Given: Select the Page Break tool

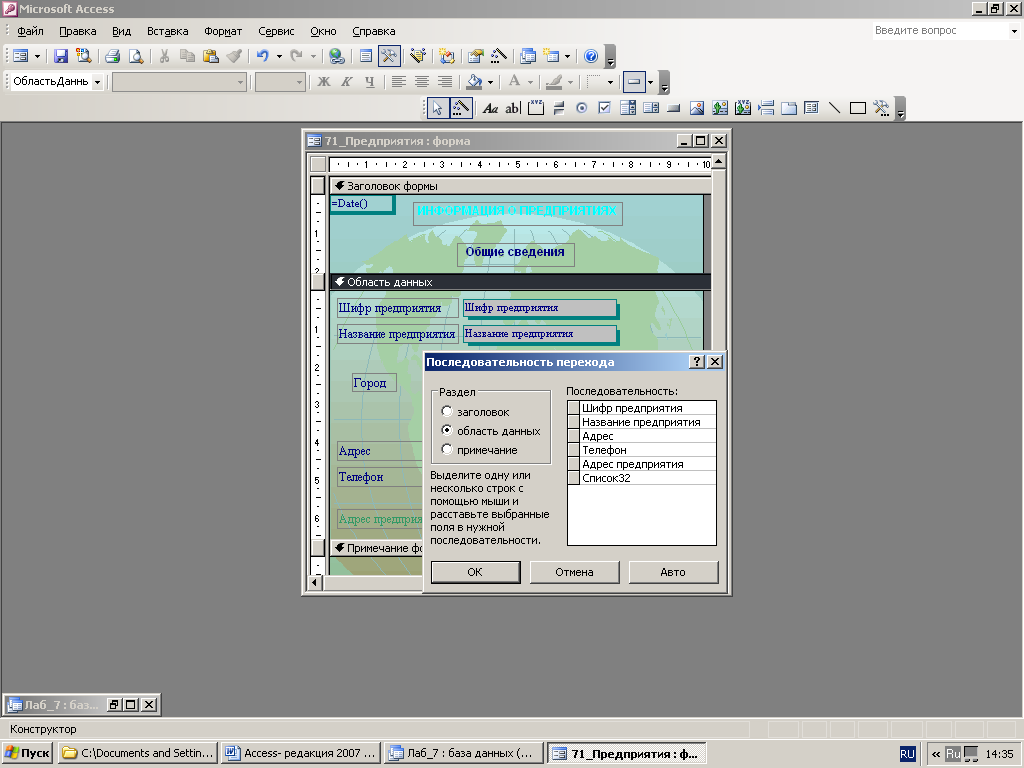Looking at the screenshot, I should tap(766, 108).
